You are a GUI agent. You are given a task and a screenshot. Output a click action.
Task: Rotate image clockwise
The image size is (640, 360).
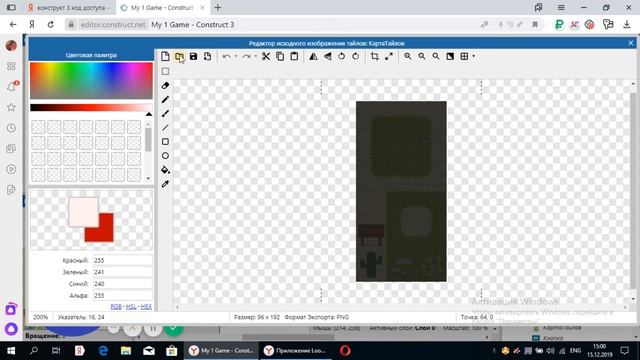click(356, 56)
